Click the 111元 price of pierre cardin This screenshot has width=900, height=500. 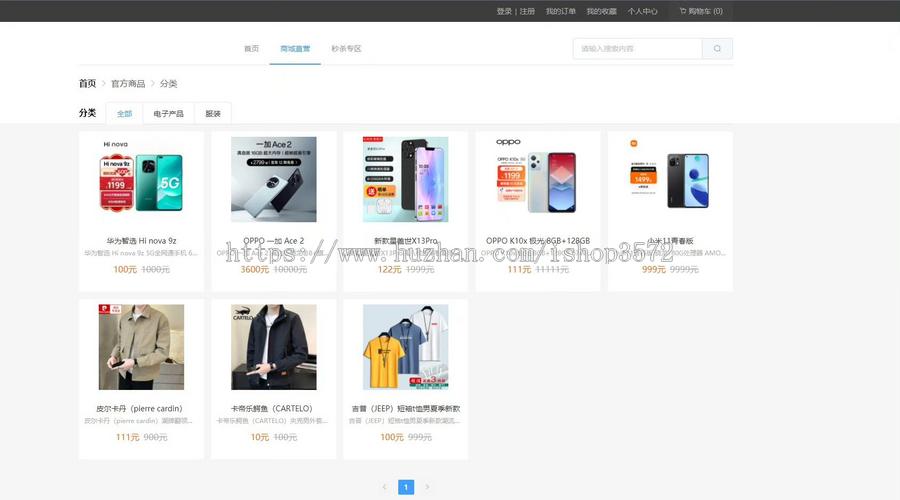[x=127, y=437]
